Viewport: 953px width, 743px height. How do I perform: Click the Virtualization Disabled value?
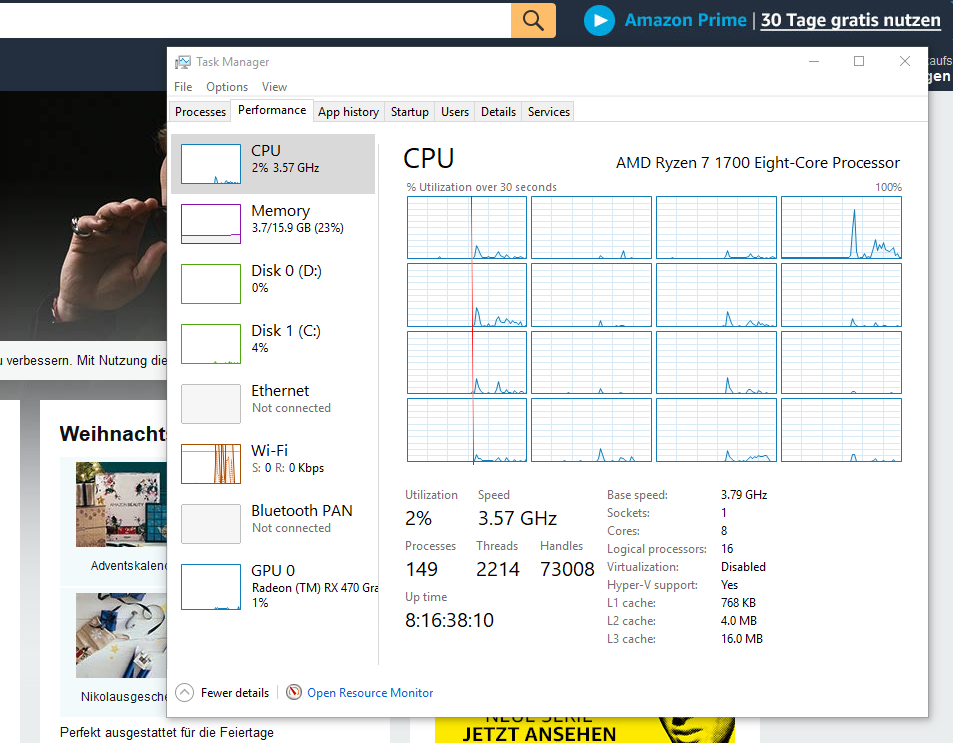743,567
